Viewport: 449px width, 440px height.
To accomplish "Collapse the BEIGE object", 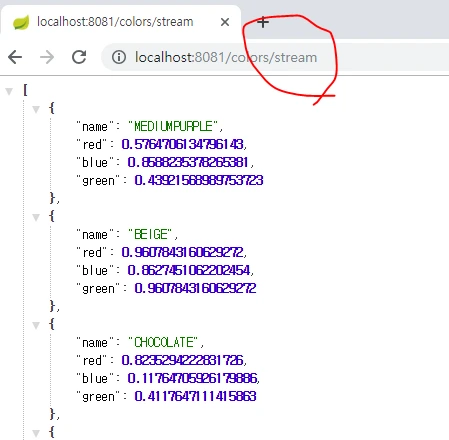I will tap(36, 217).
